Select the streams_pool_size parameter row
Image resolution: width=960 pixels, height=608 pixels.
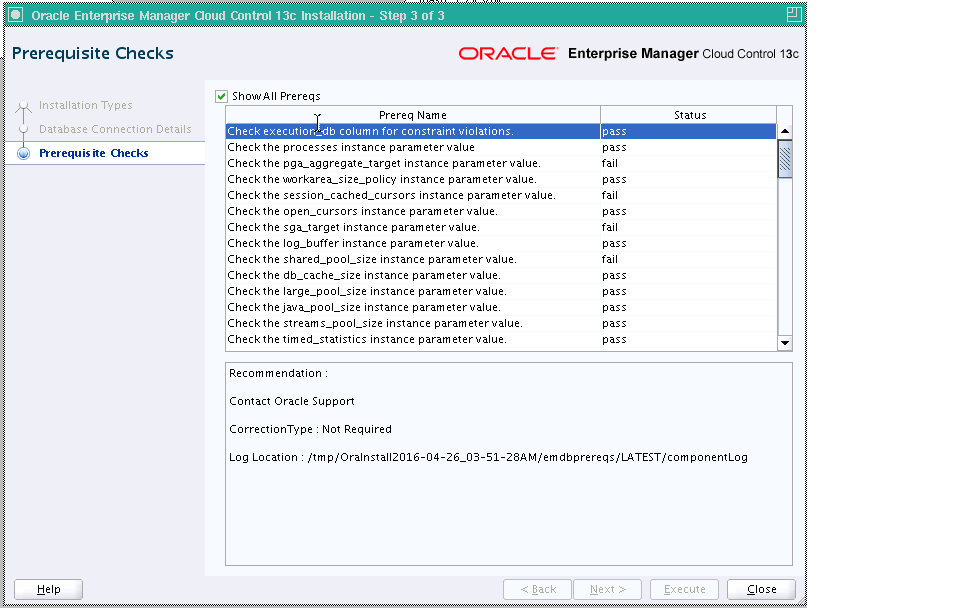coord(501,323)
